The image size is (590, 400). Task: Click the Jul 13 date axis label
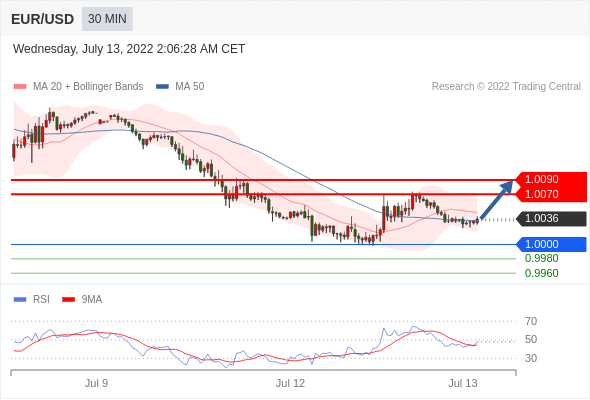pyautogui.click(x=463, y=383)
